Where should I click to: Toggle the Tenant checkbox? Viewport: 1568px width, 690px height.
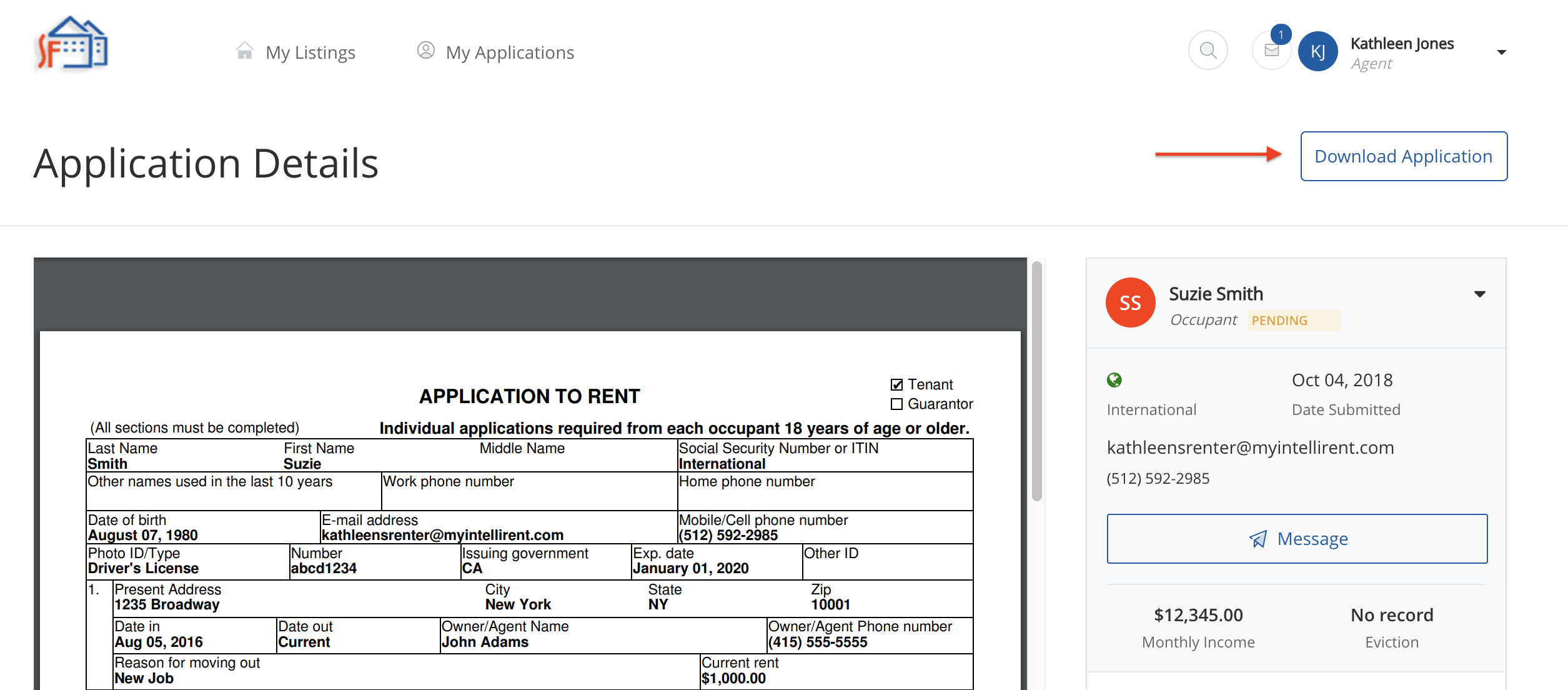click(897, 384)
